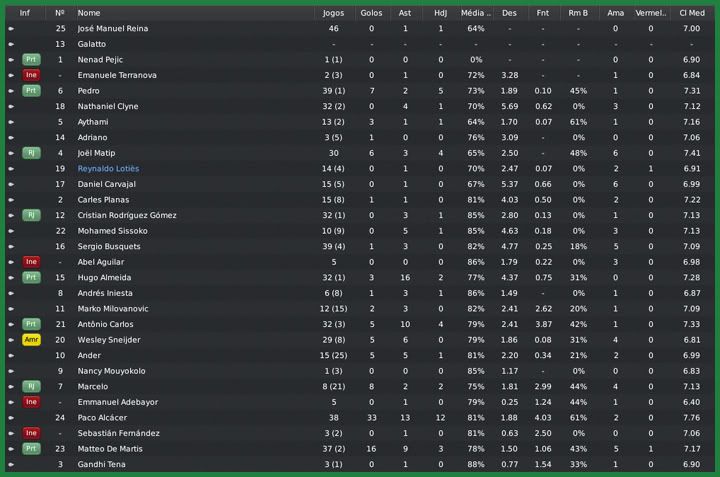Click the Prt badge beside Antônio Carlos
This screenshot has width=720, height=477.
pyautogui.click(x=31, y=324)
